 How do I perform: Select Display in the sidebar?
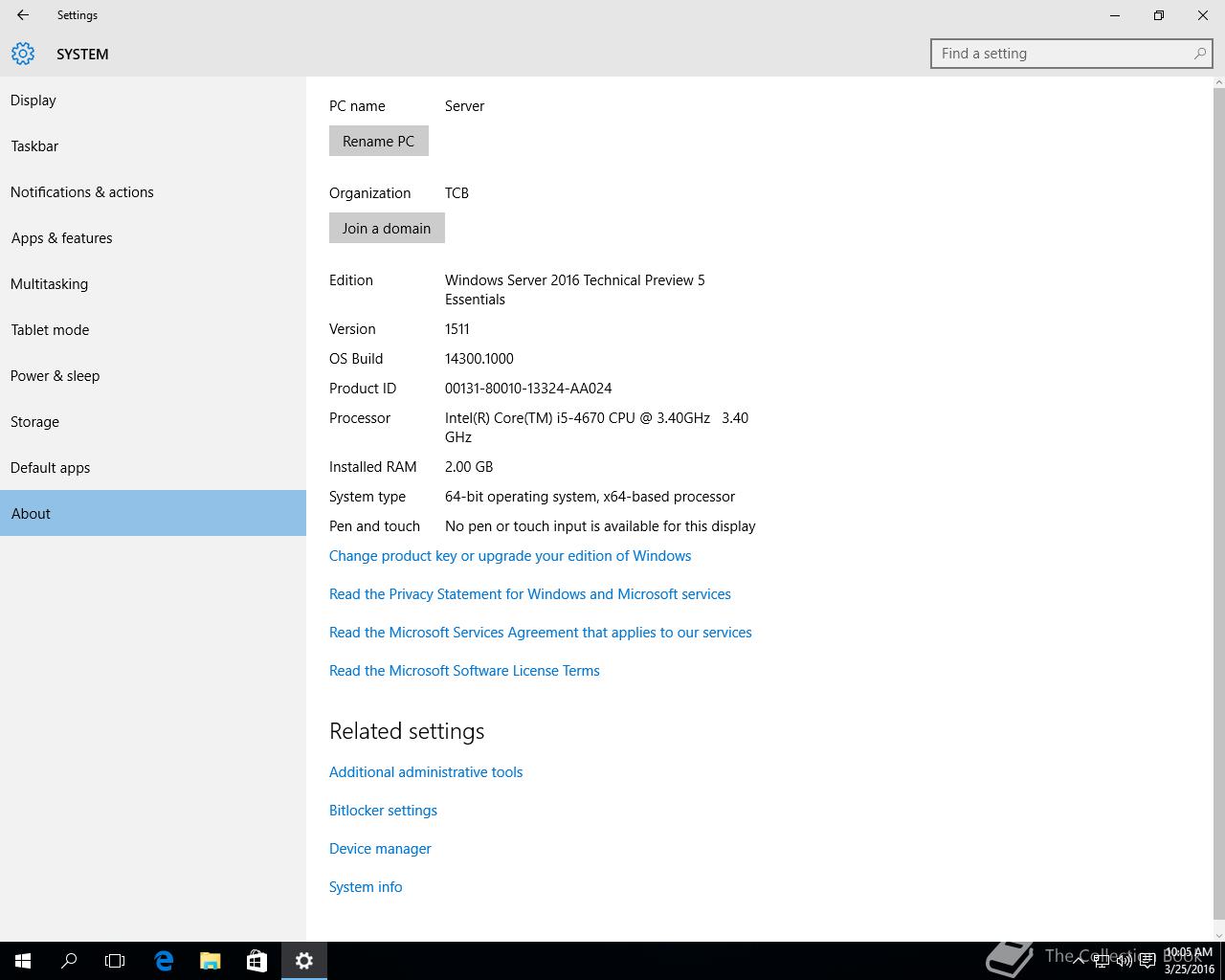pyautogui.click(x=153, y=100)
